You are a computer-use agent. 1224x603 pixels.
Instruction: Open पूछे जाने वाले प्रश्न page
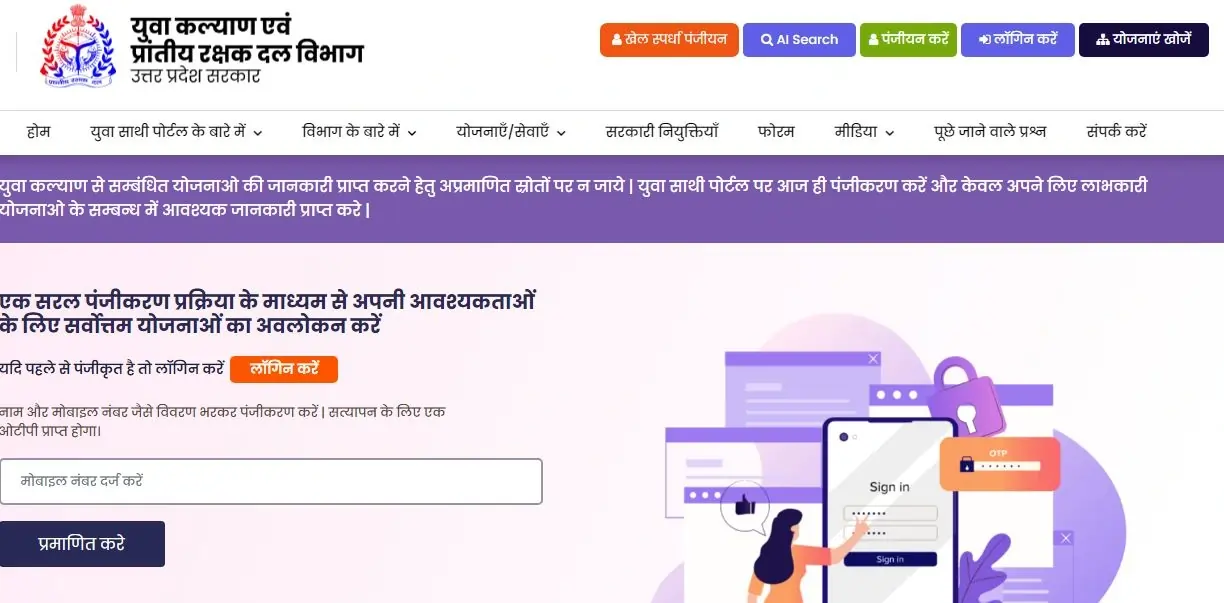click(990, 131)
